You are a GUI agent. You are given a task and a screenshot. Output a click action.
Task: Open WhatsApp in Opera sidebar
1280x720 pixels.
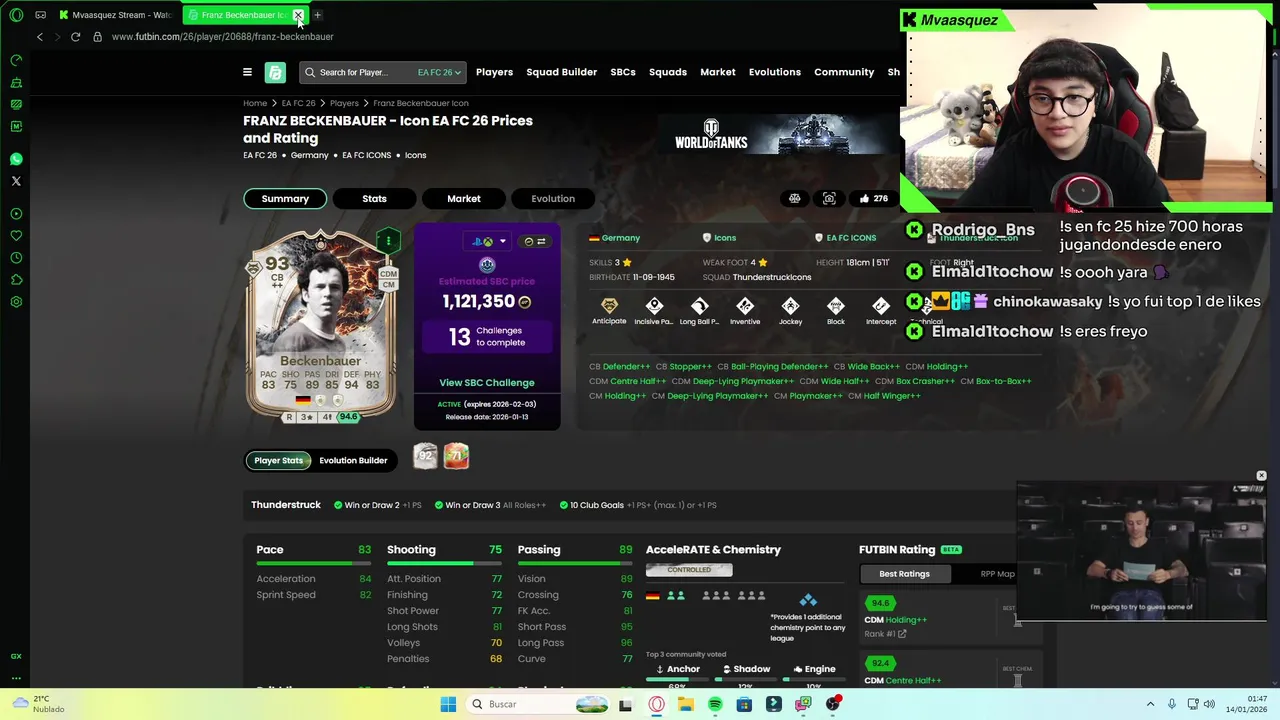pyautogui.click(x=16, y=159)
